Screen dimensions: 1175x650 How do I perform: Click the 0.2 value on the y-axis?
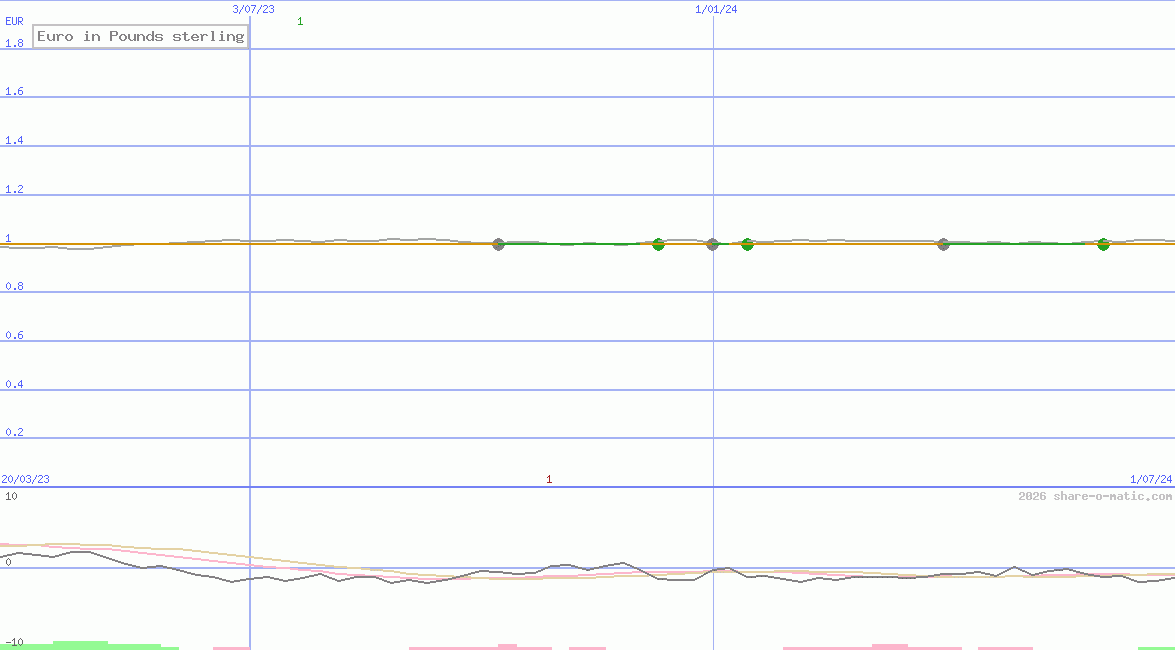click(x=14, y=432)
